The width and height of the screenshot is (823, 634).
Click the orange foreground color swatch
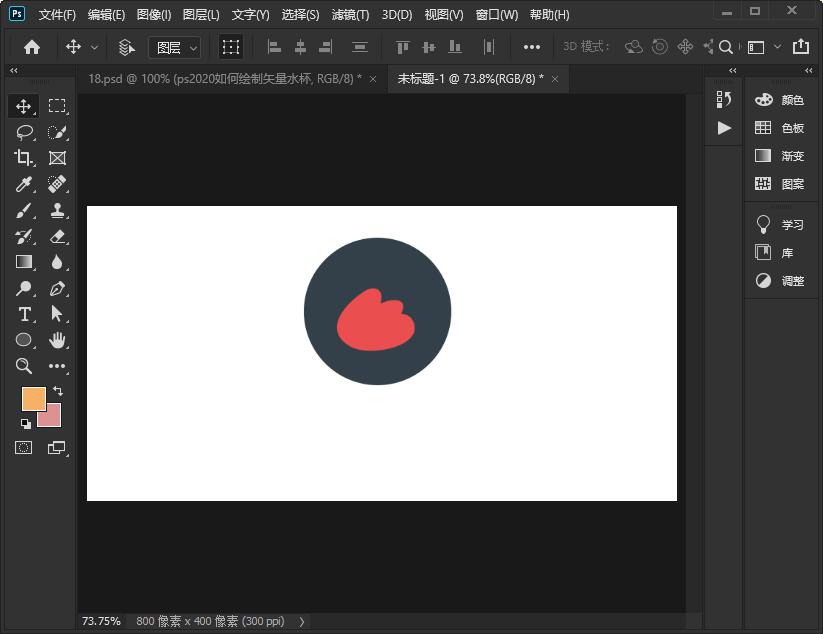click(33, 398)
